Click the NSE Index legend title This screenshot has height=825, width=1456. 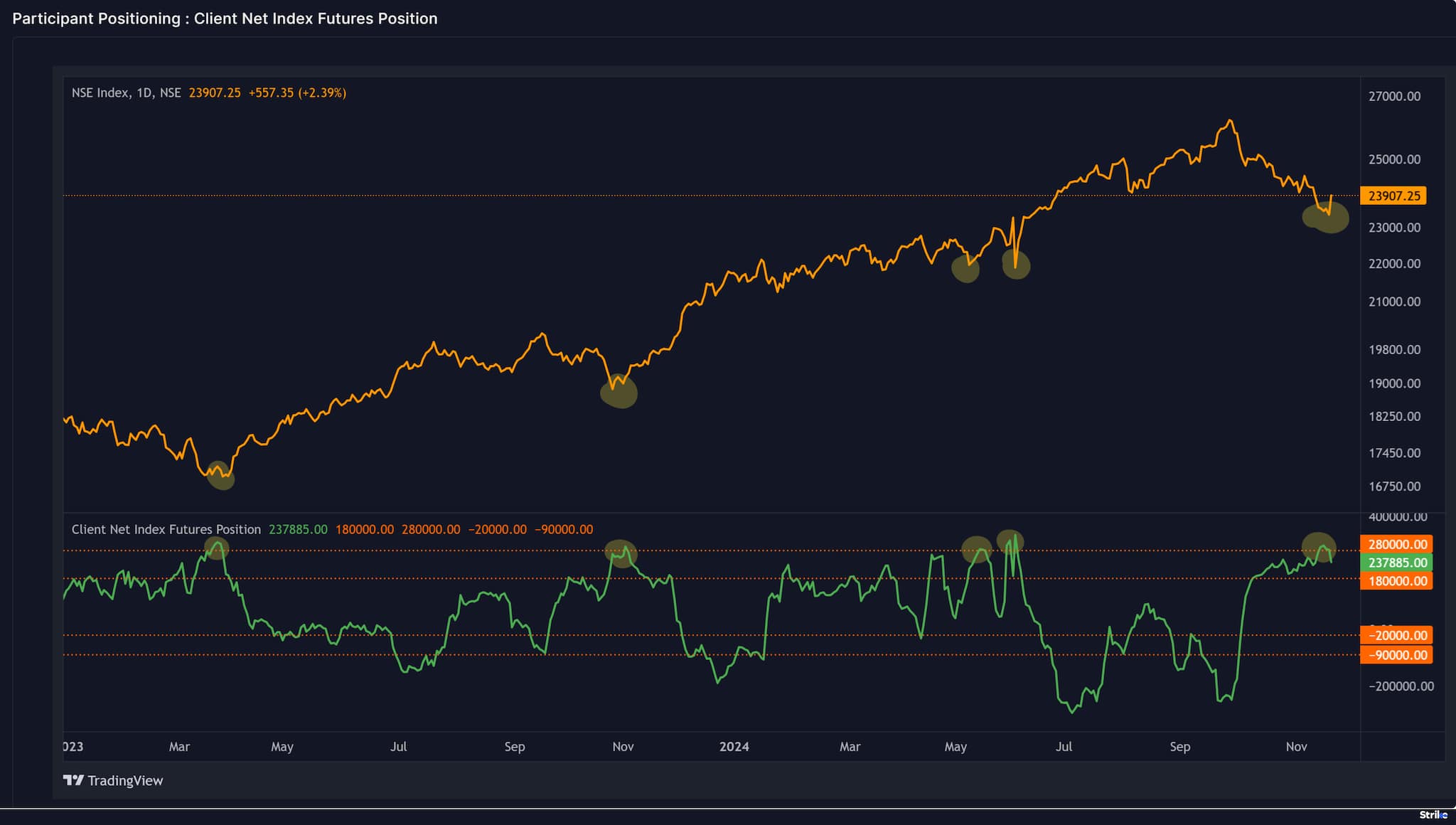(126, 92)
